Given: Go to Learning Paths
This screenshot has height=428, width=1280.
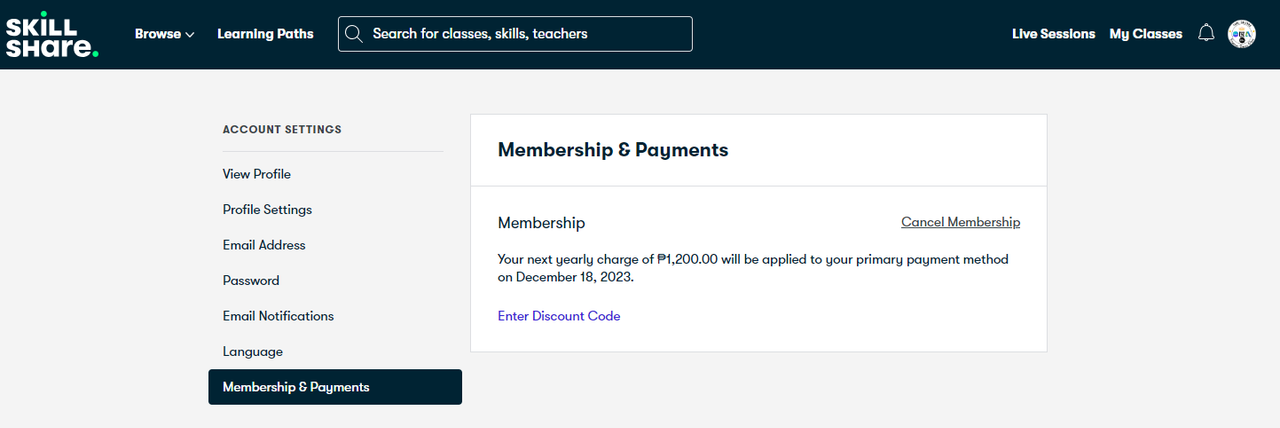Looking at the screenshot, I should (265, 34).
